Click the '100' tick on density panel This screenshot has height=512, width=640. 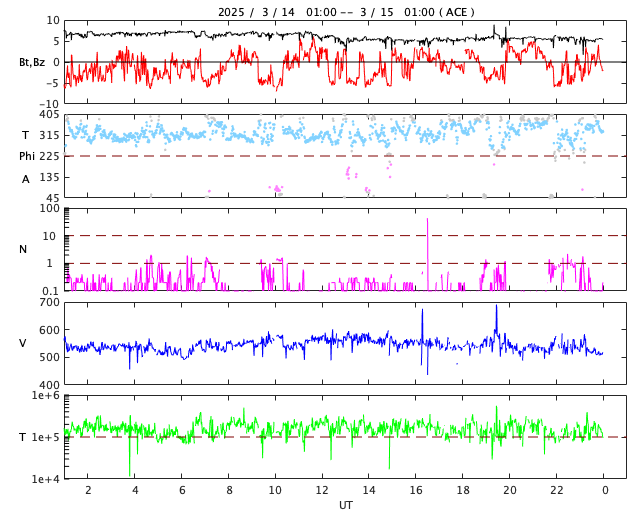point(51,209)
